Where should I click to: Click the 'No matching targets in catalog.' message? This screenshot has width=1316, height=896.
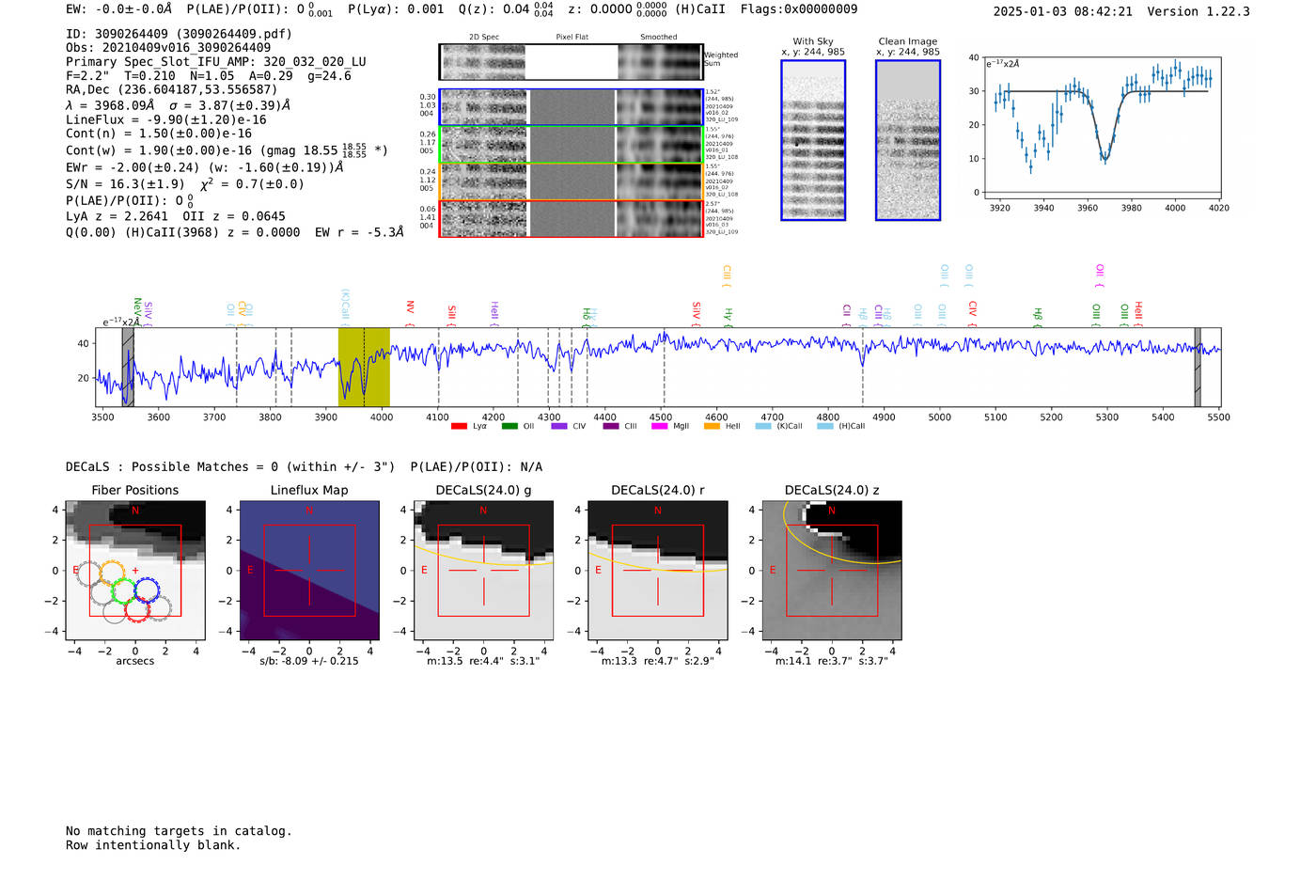[179, 831]
